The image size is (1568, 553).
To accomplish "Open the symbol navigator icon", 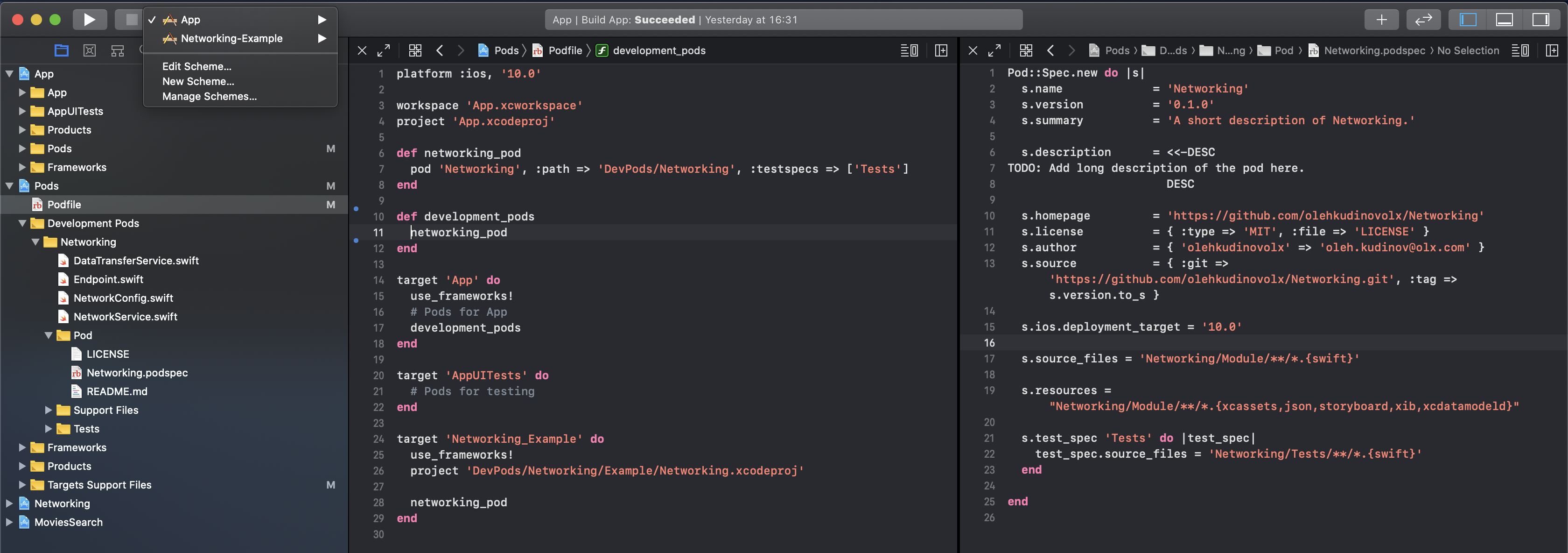I will click(x=118, y=50).
